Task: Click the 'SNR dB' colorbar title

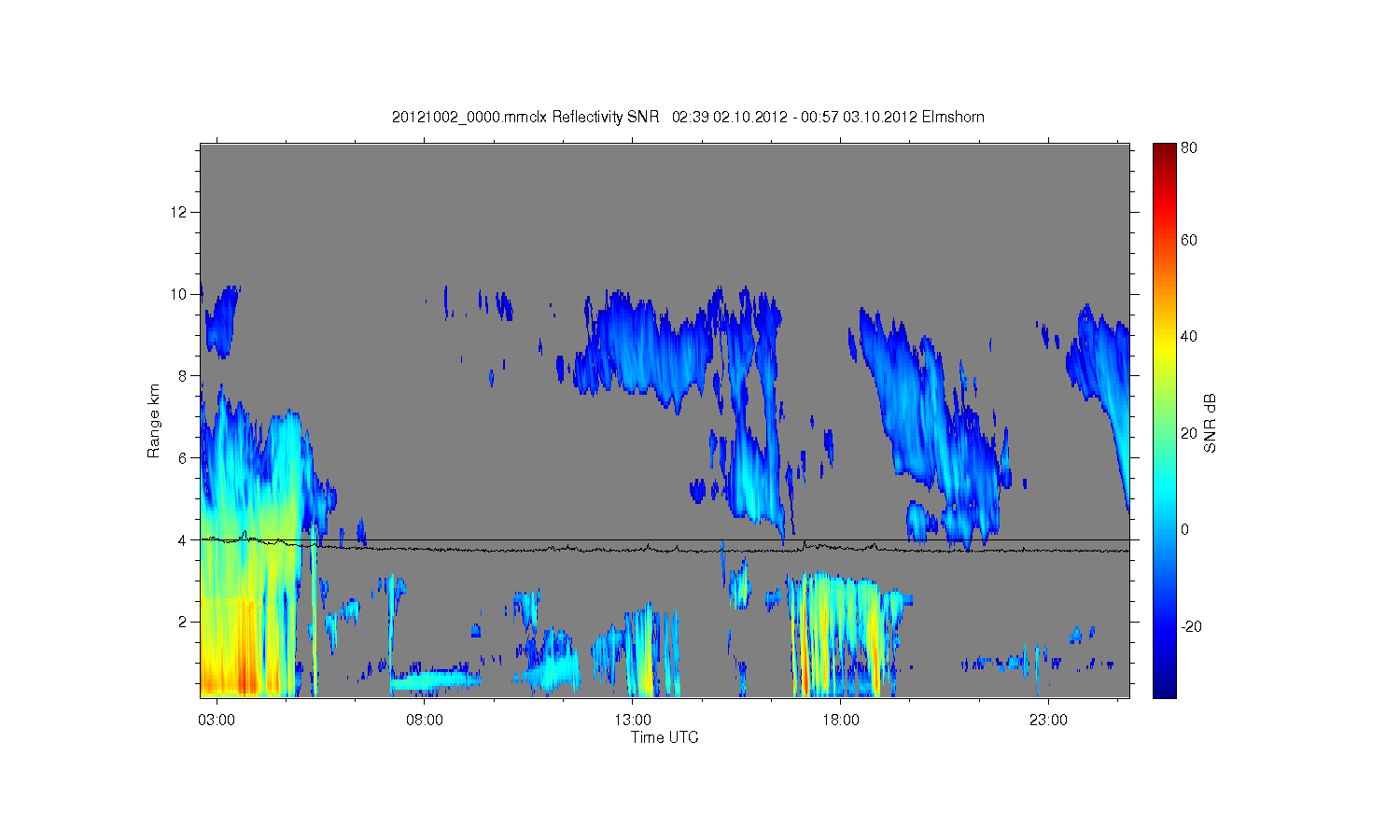Action: pos(1210,423)
